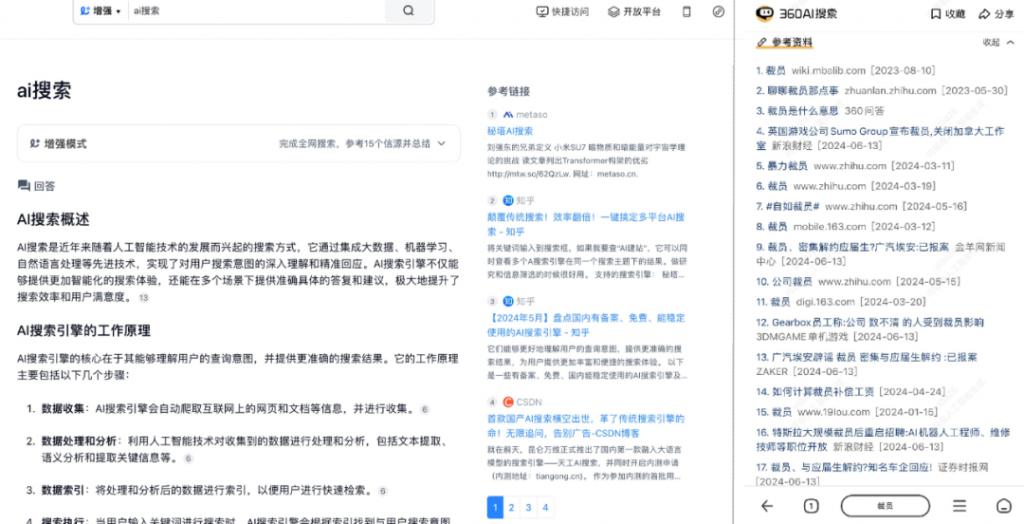
Task: Click the AI搜索引擎的工作原理 heading
Action: point(84,331)
